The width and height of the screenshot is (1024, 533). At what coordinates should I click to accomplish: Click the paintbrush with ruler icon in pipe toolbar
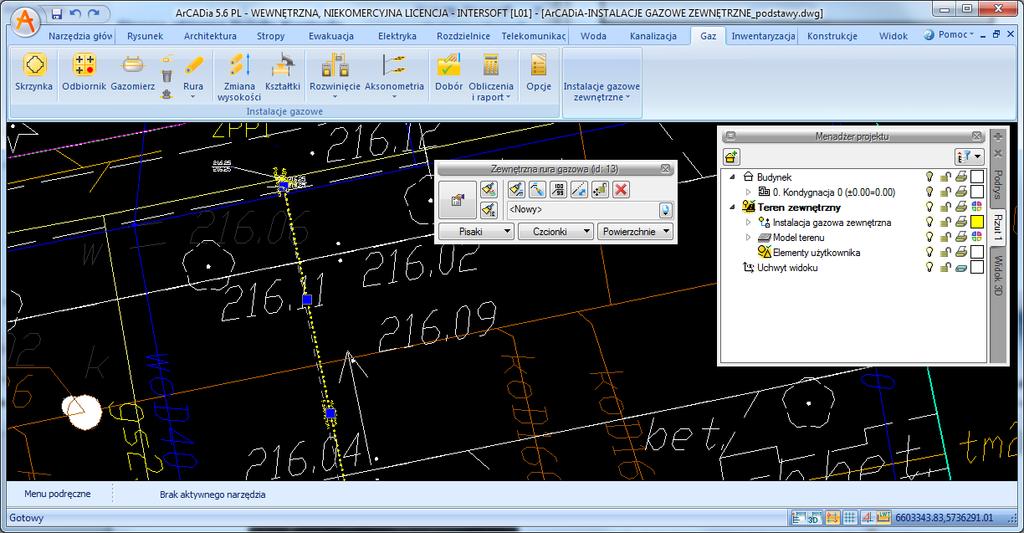point(517,190)
